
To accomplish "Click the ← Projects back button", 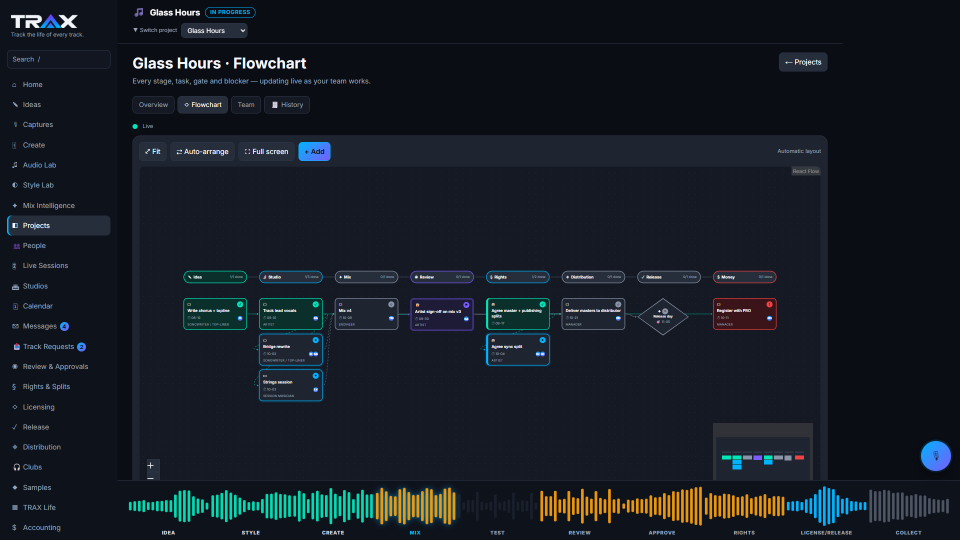I will coord(803,62).
